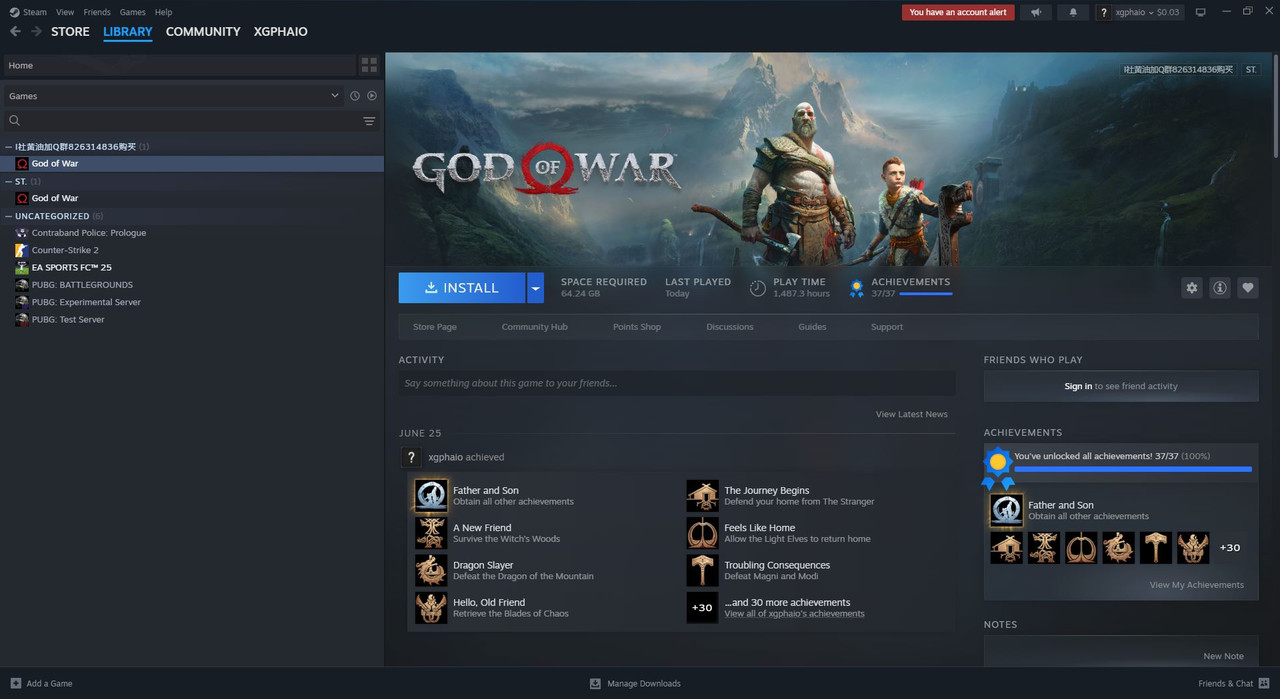Viewport: 1280px width, 699px height.
Task: Switch to grid collections view icon
Action: click(369, 65)
